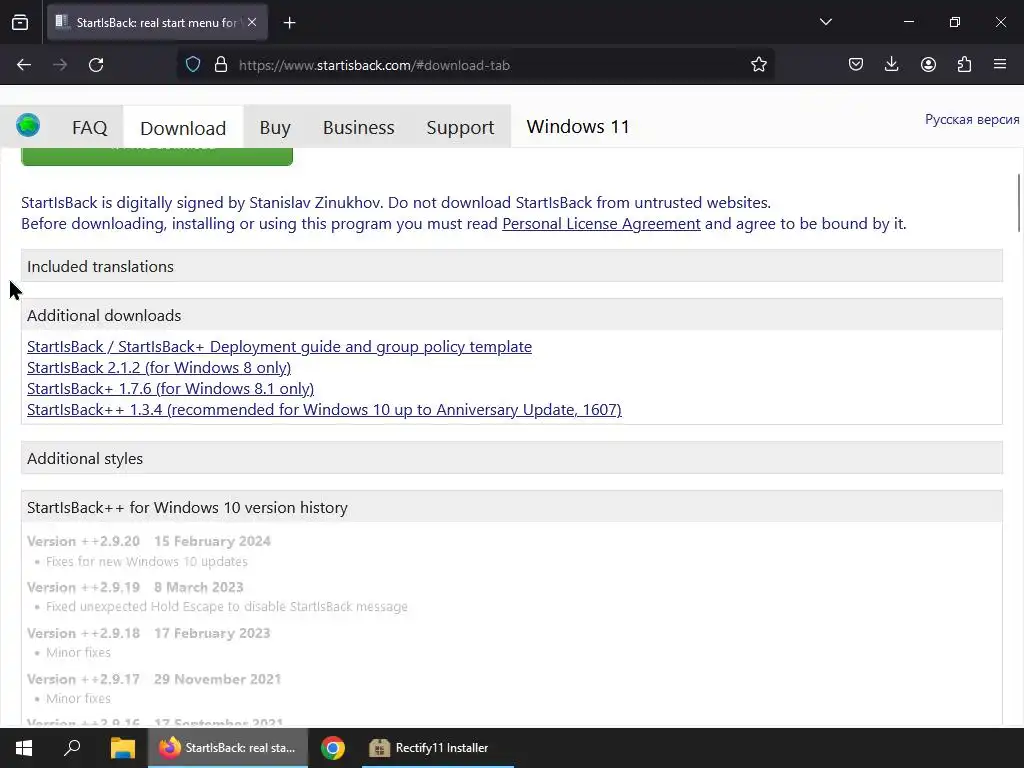
Task: Reload the page with the refresh icon
Action: (96, 65)
